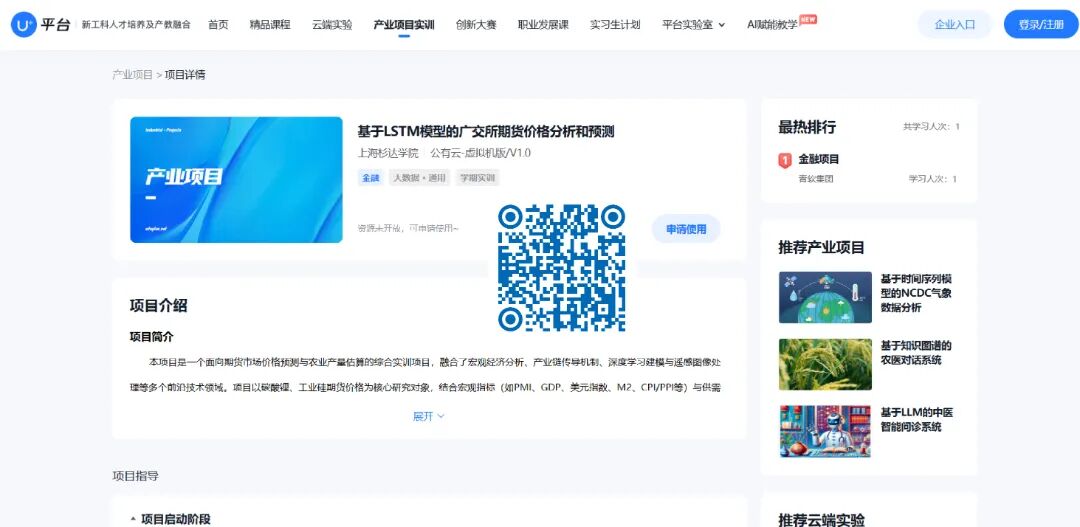
Task: Open 基于LLM的中医智能问诊系统 link
Action: tap(917, 420)
